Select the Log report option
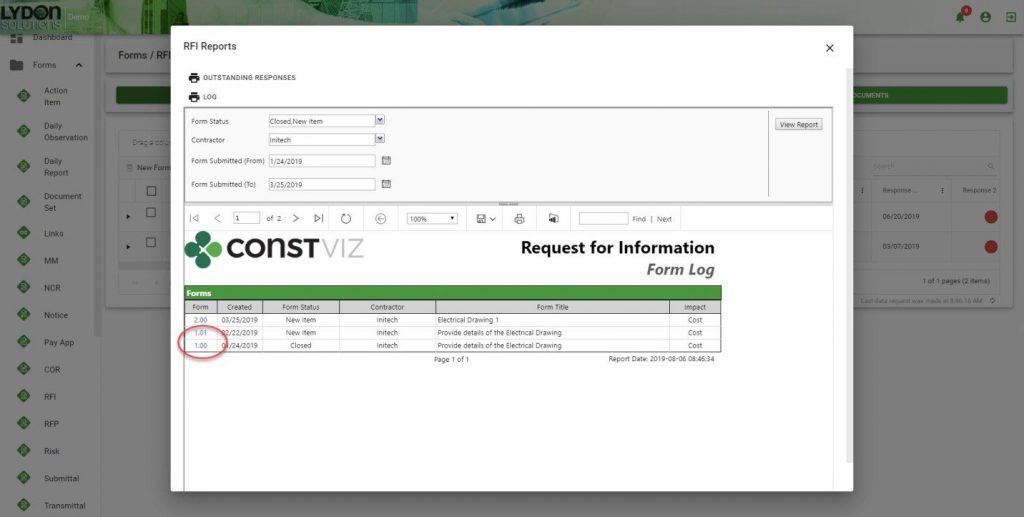1024x517 pixels. point(210,97)
